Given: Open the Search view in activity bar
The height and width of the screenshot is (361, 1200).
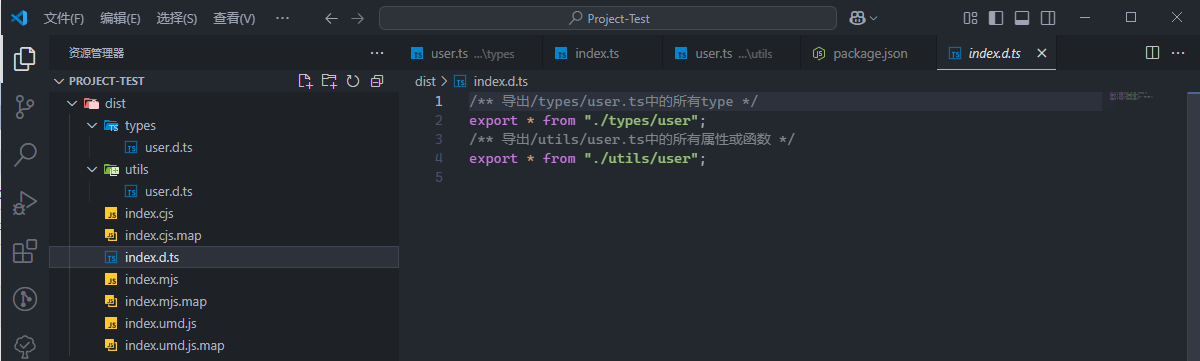Looking at the screenshot, I should (x=24, y=154).
